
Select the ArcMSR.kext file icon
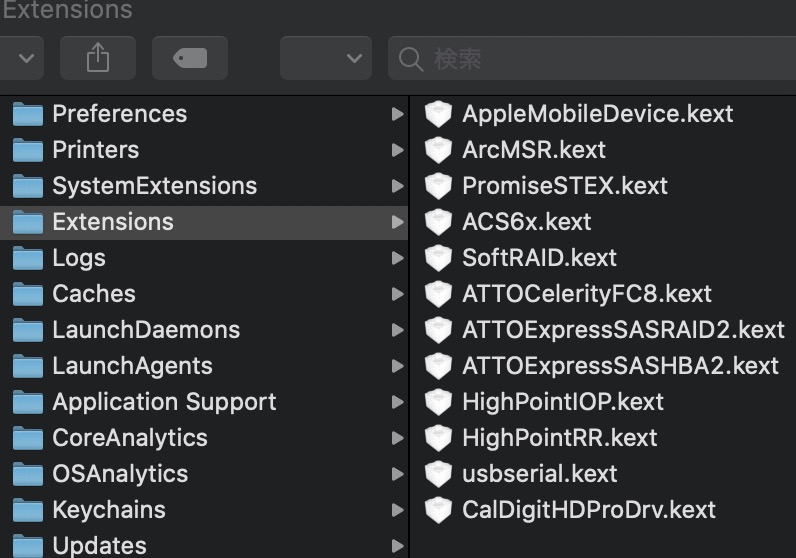[x=438, y=150]
